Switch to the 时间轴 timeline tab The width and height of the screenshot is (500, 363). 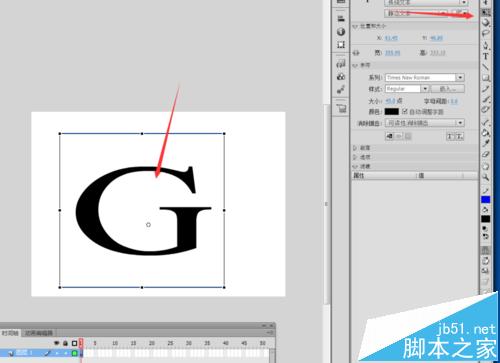click(10, 333)
